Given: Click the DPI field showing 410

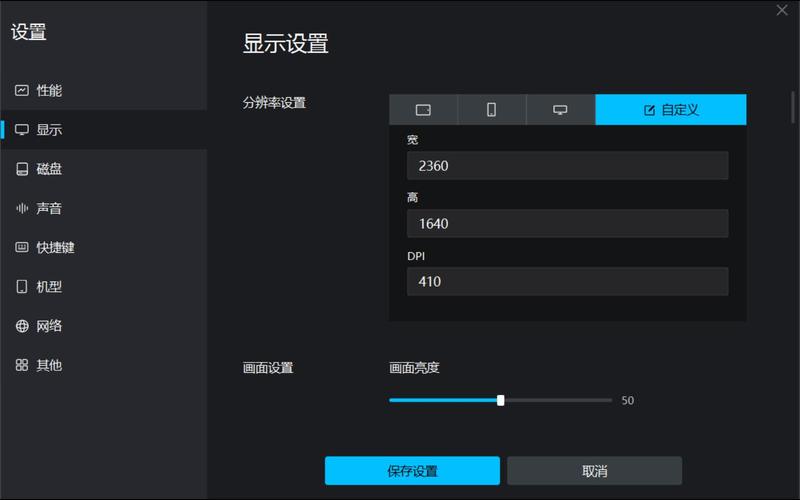Looking at the screenshot, I should [567, 281].
